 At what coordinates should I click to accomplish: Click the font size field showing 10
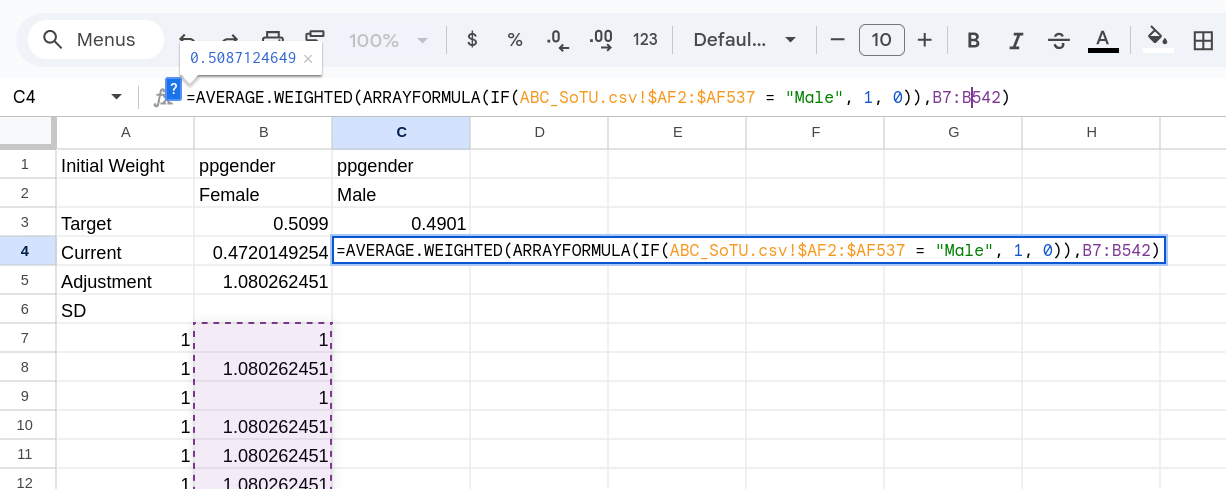[881, 40]
